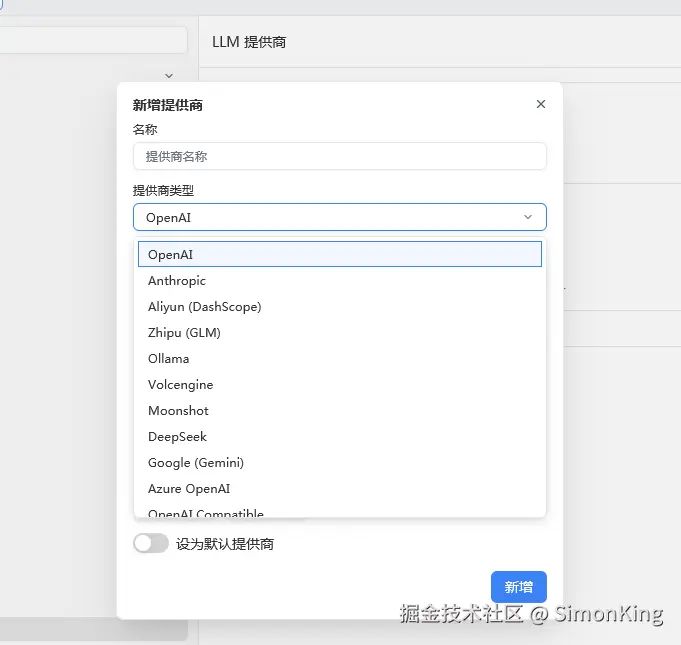Click the blue 新增 button
The height and width of the screenshot is (645, 681).
point(519,587)
